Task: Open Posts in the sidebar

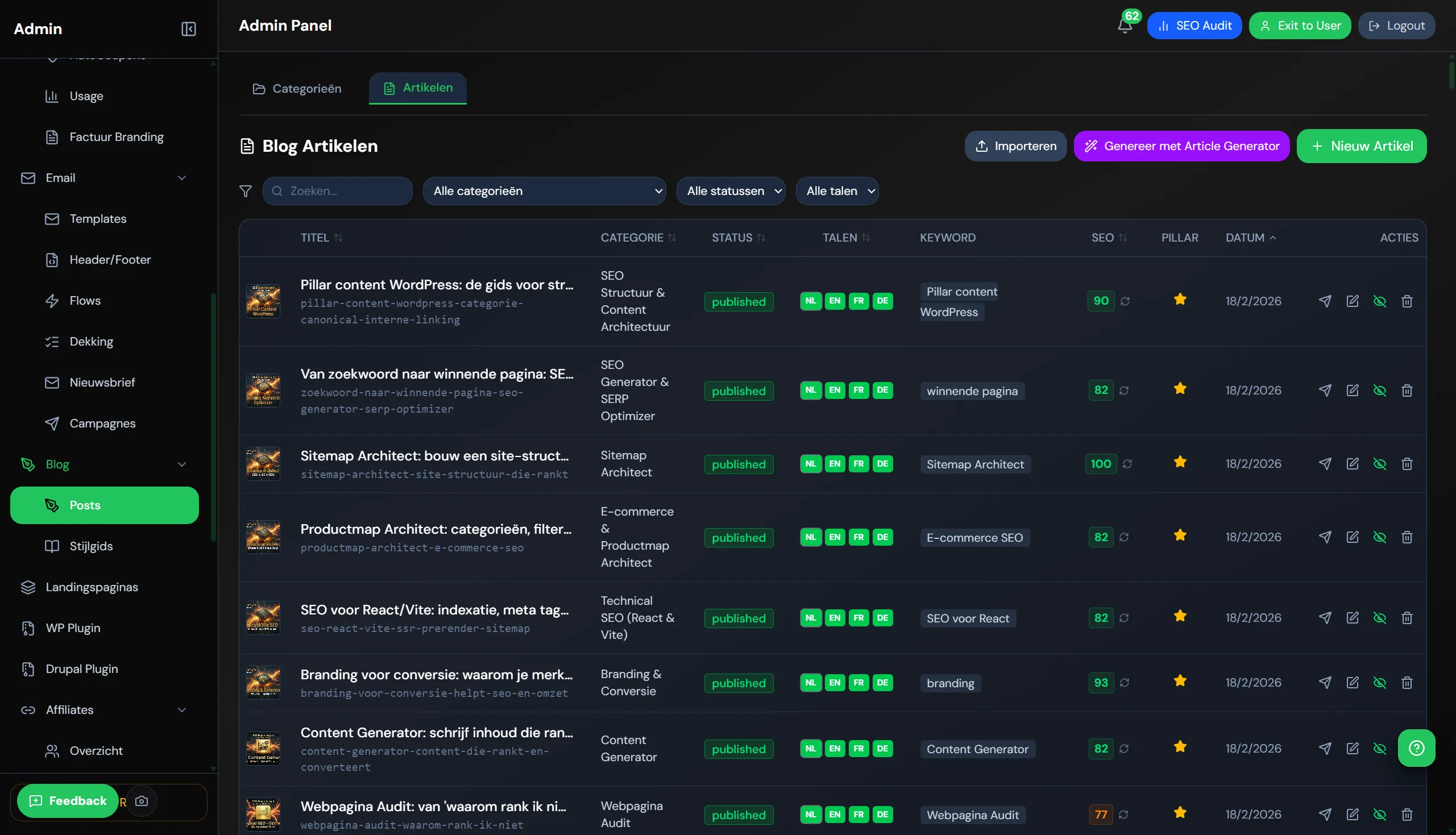Action: [105, 505]
